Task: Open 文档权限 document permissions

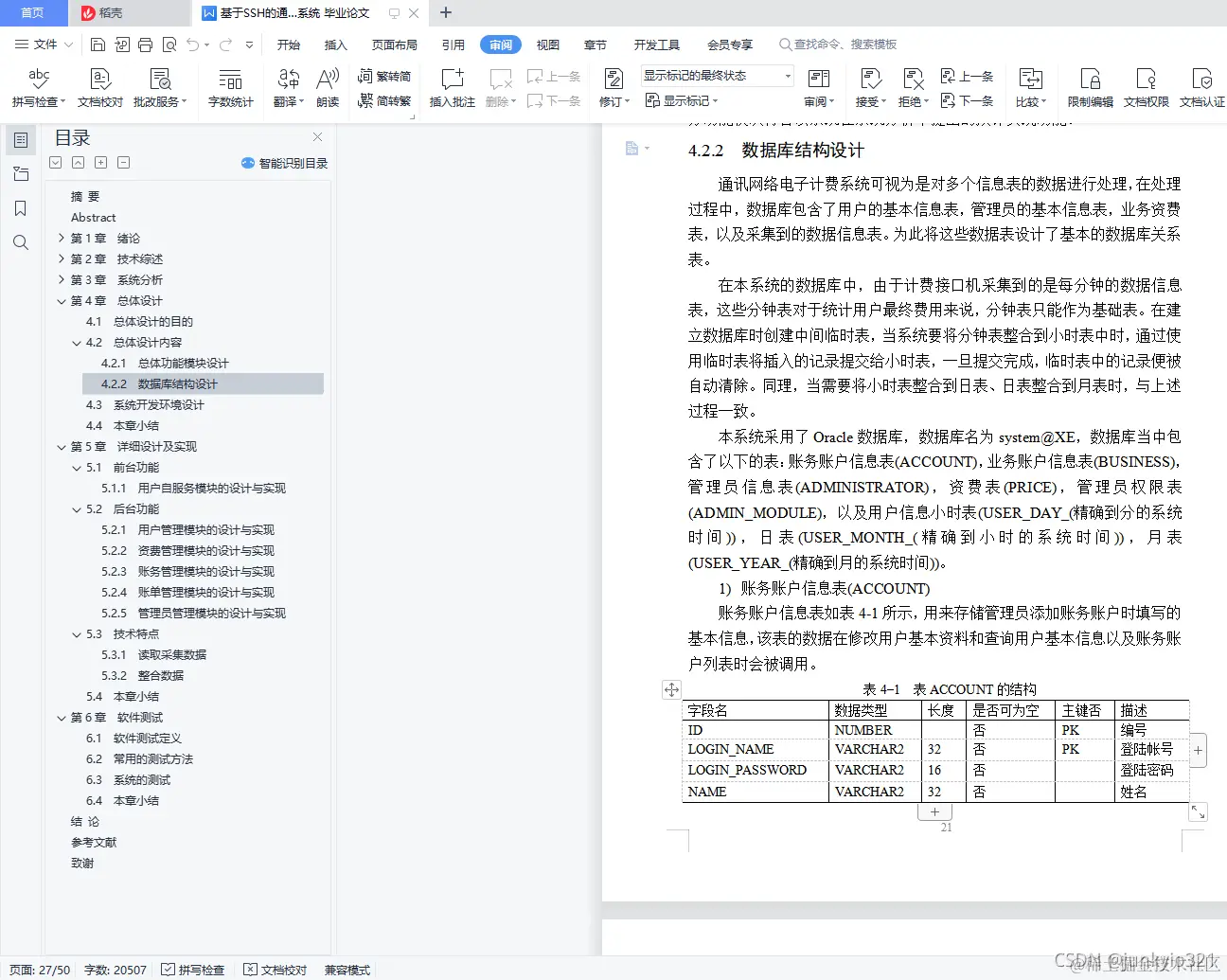Action: [1146, 88]
